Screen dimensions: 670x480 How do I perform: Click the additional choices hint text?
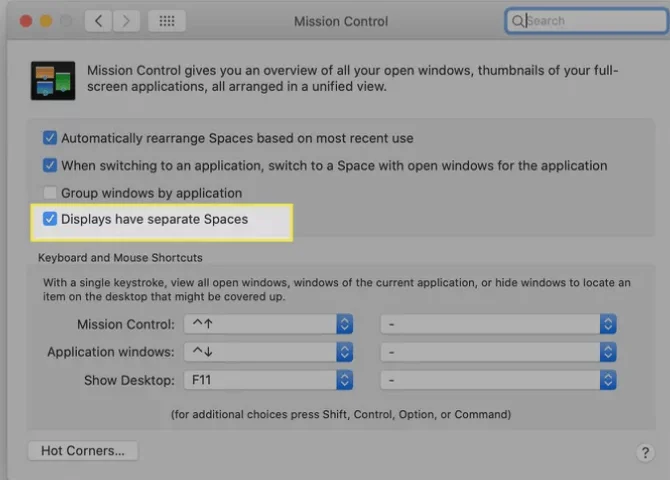tap(341, 414)
